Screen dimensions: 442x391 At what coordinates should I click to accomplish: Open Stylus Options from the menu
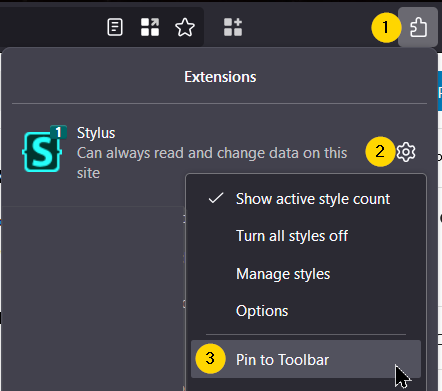pos(306,311)
